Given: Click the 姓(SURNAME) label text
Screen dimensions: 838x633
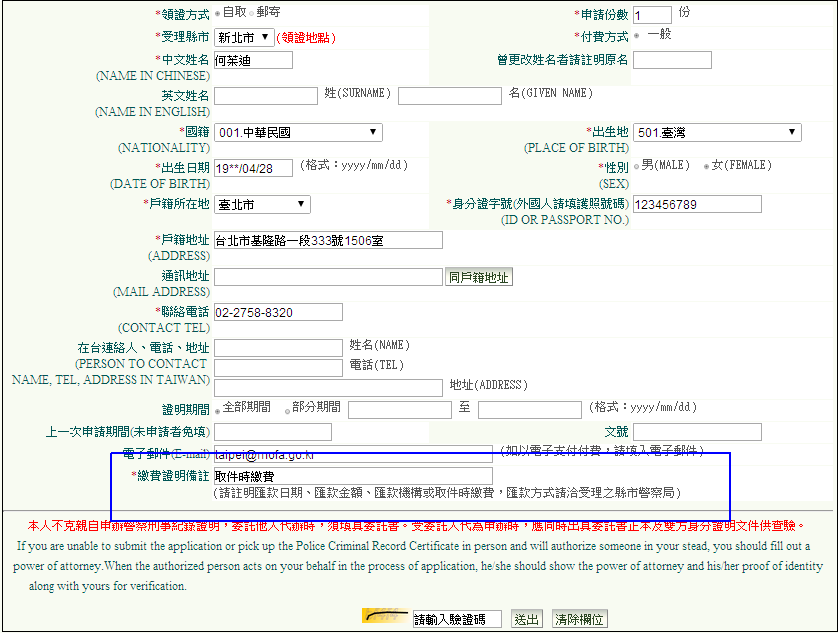Looking at the screenshot, I should (358, 93).
